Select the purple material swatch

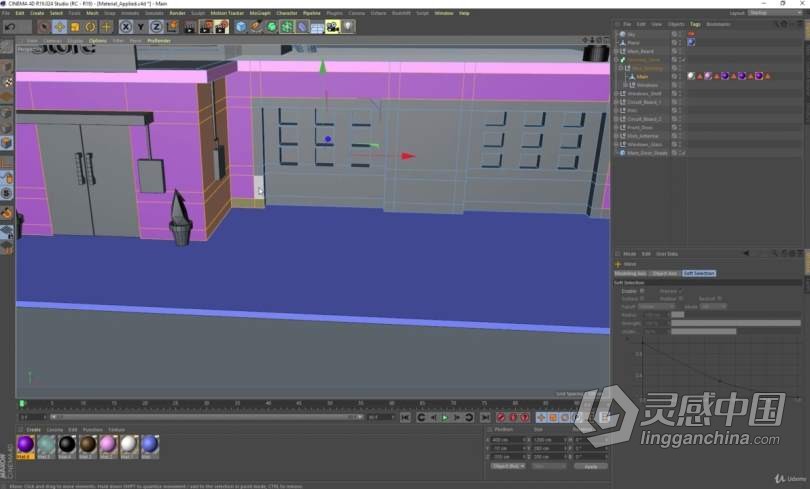(25, 445)
